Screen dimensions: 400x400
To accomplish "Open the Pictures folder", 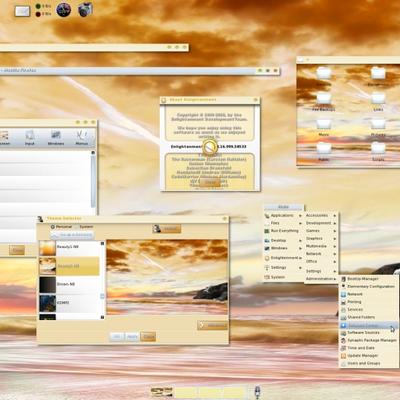I will (x=378, y=127).
